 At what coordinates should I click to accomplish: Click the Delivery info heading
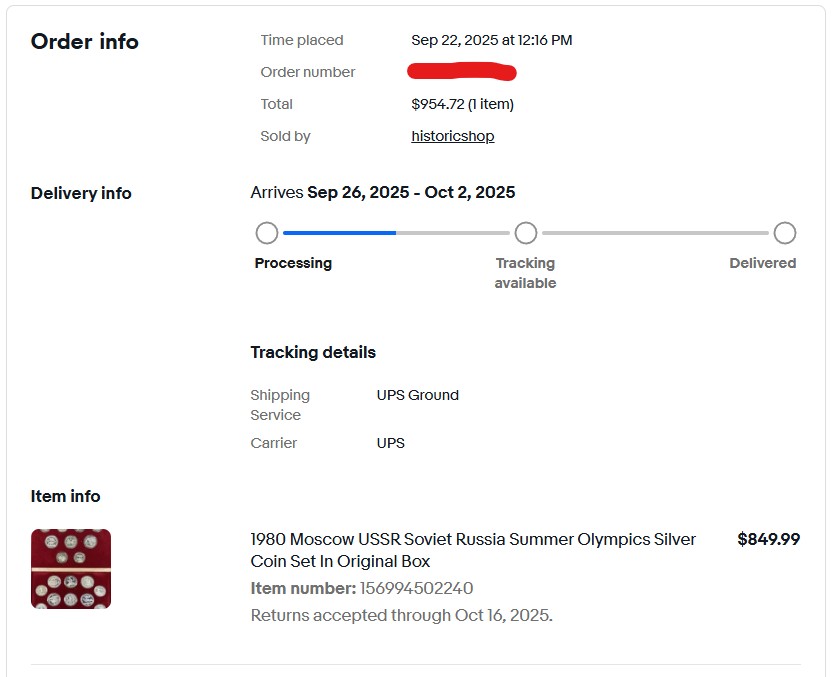(81, 193)
